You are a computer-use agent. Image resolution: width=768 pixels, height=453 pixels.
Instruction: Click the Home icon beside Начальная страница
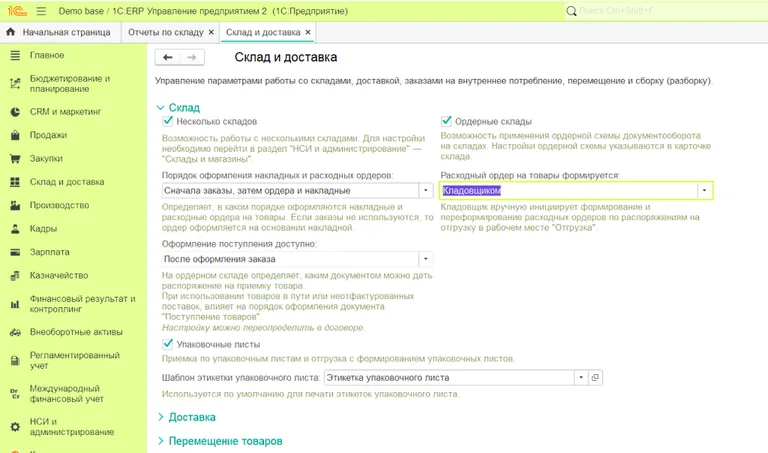coord(11,33)
